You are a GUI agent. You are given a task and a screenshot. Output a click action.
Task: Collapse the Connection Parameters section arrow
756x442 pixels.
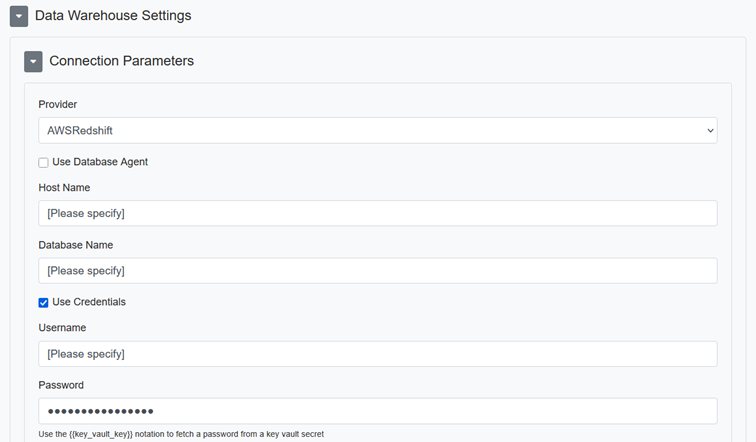point(33,61)
